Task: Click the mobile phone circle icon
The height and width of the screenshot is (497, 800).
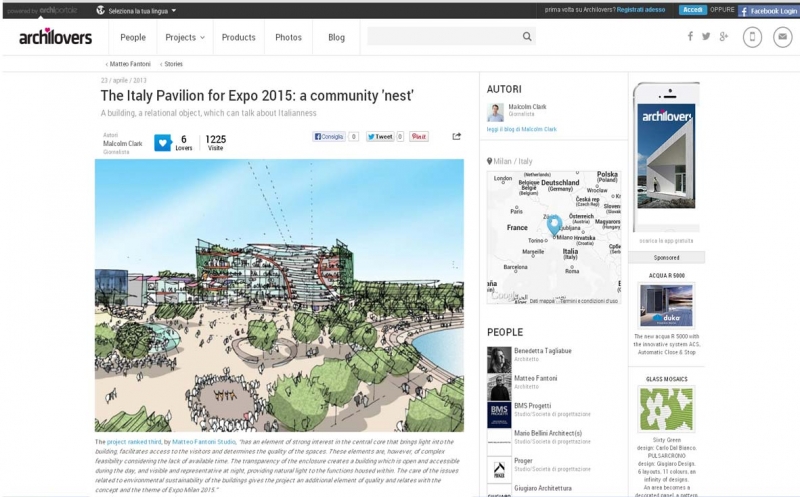Action: [752, 37]
